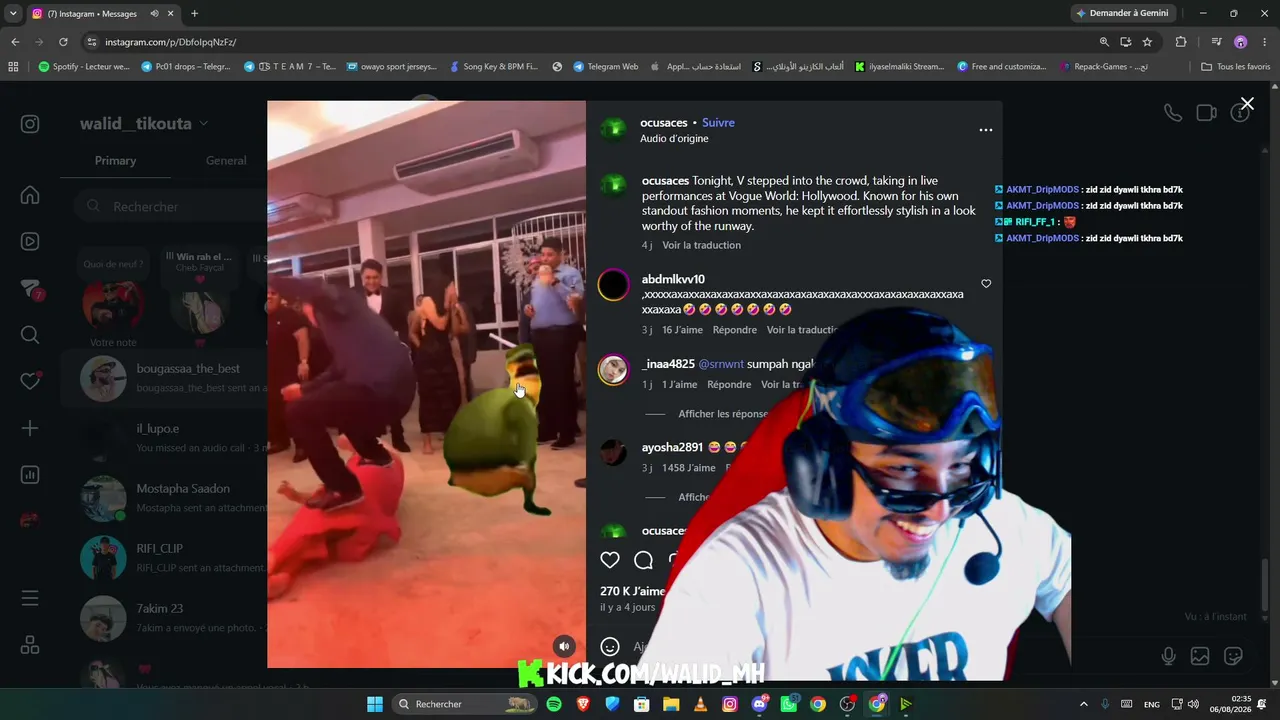1280x720 pixels.
Task: Open the RIFI_CLIP conversation
Action: coord(164,558)
